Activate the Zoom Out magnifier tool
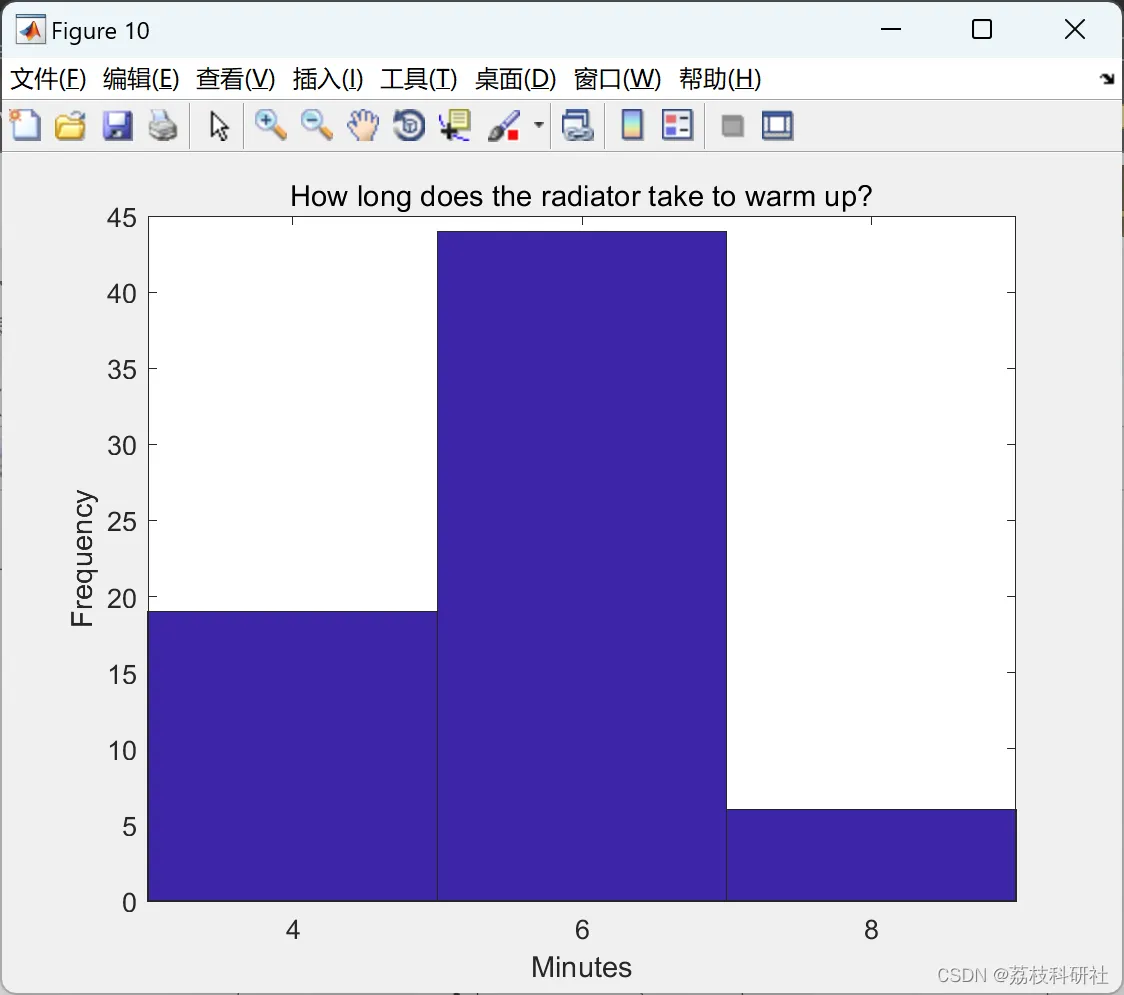1124x995 pixels. click(316, 125)
